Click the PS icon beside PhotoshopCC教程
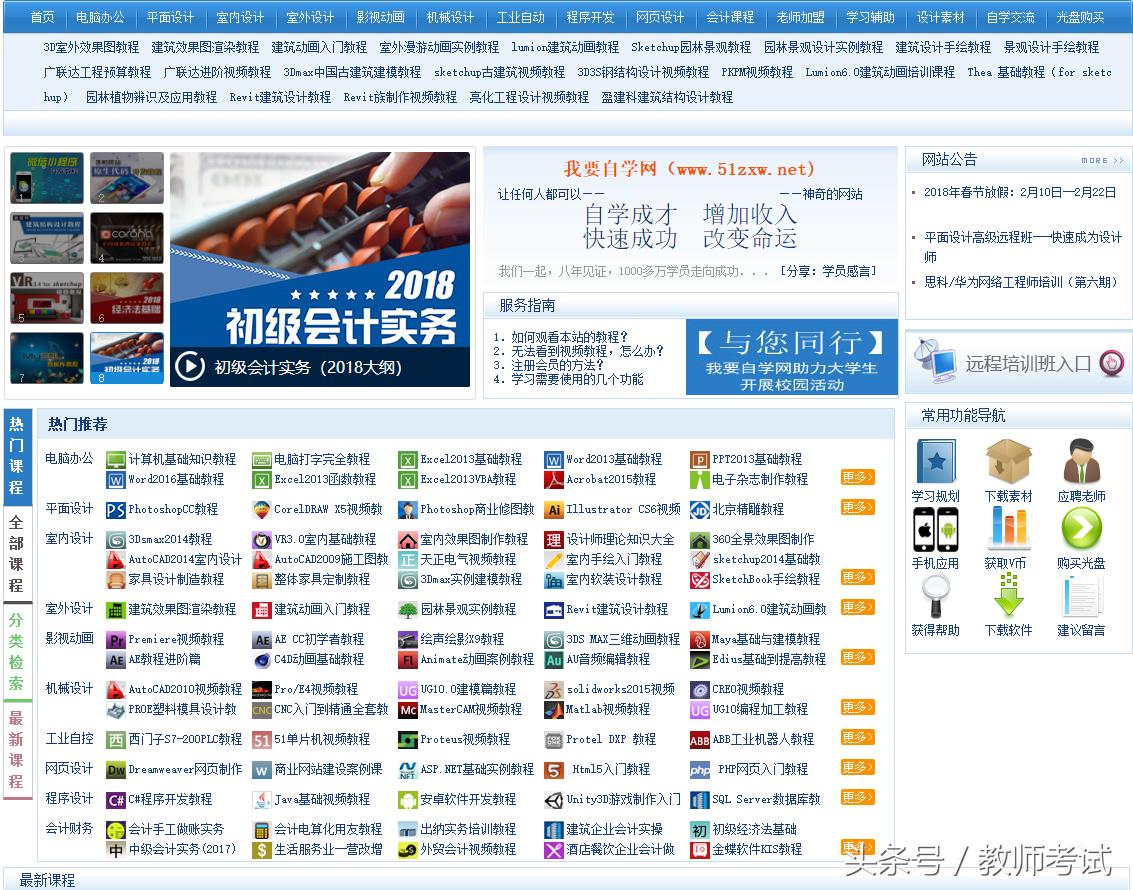 pyautogui.click(x=117, y=509)
